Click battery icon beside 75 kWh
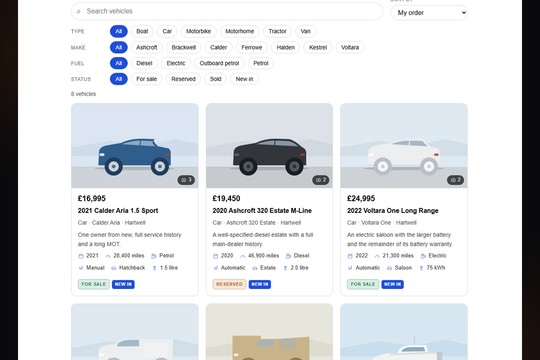The height and width of the screenshot is (360, 540). pos(421,268)
